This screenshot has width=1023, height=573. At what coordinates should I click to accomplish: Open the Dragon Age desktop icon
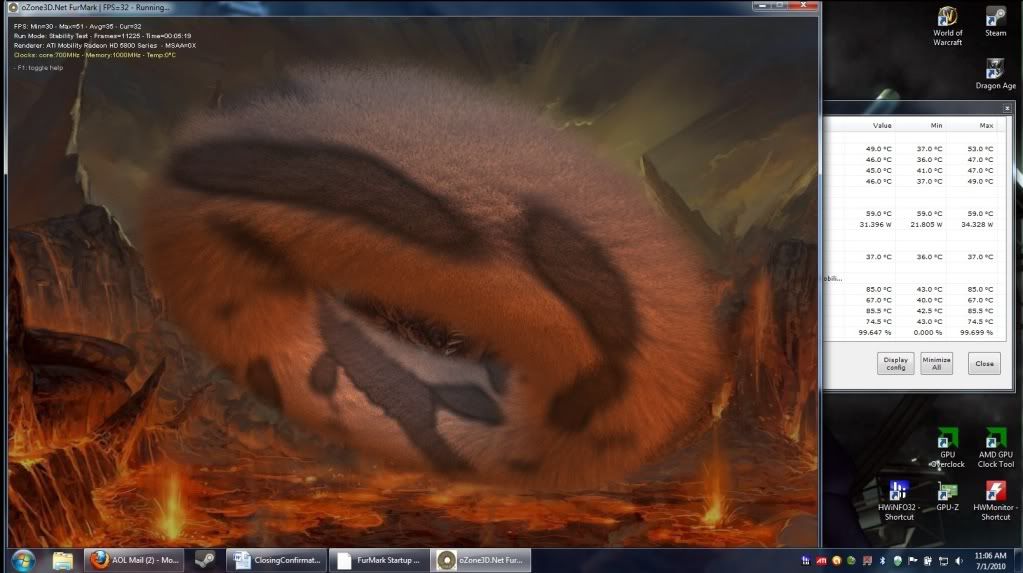coord(996,74)
